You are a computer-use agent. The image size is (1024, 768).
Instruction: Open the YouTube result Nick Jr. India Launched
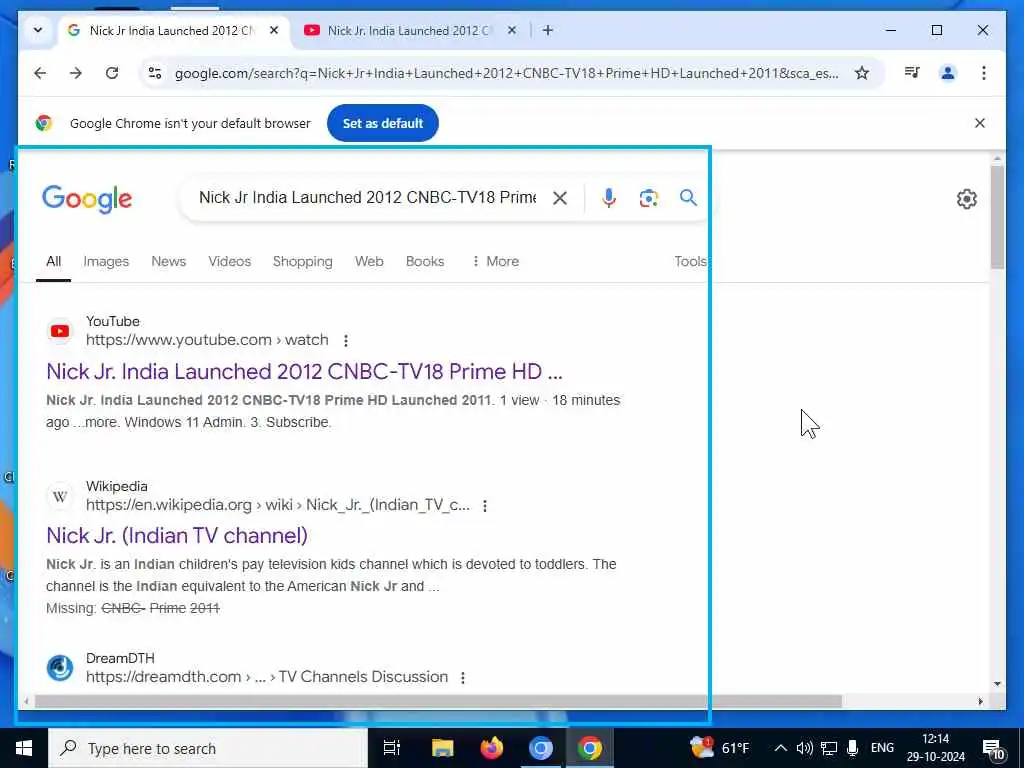304,371
